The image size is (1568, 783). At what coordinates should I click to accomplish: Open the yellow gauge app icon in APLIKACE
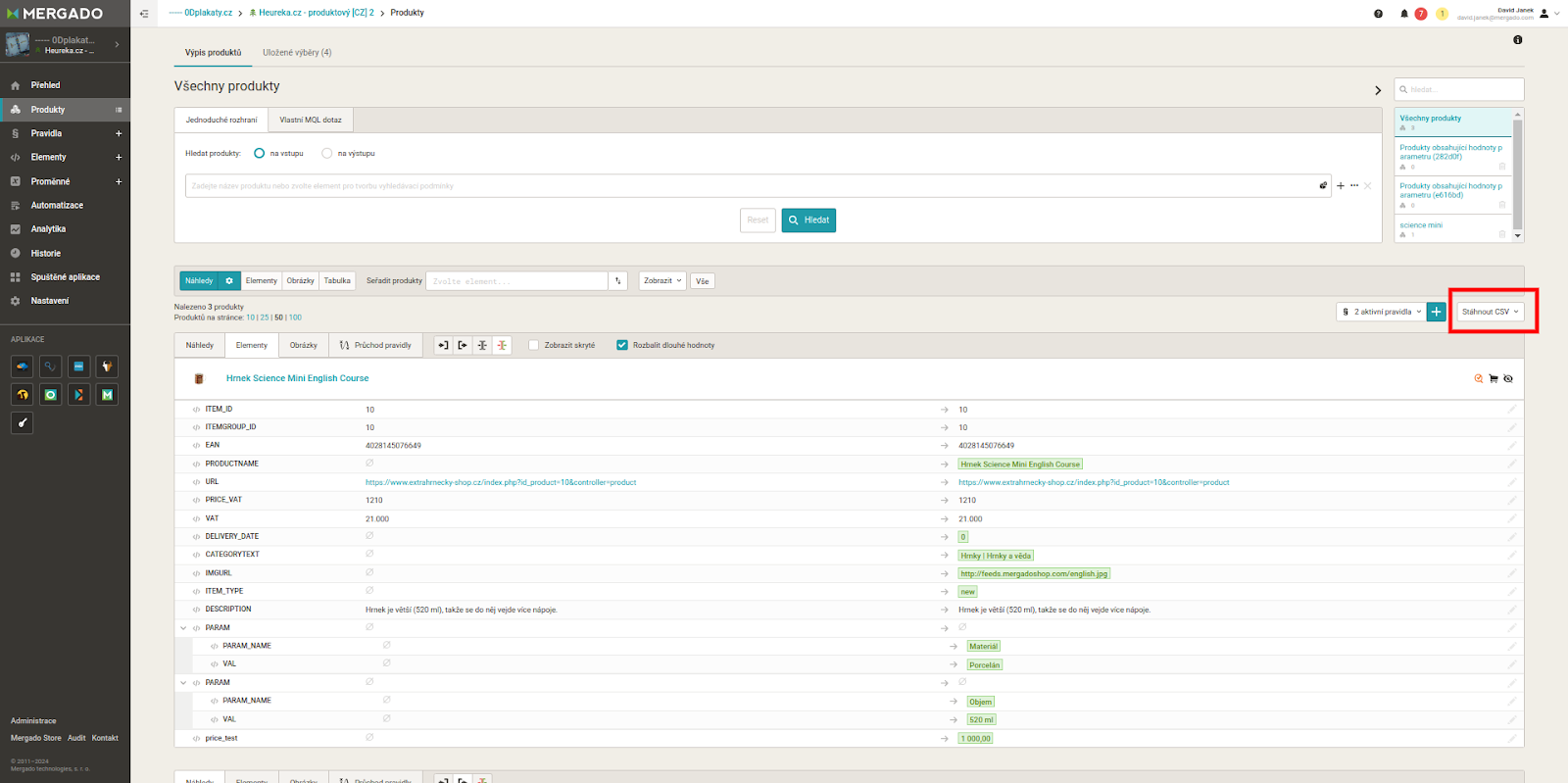pos(23,395)
